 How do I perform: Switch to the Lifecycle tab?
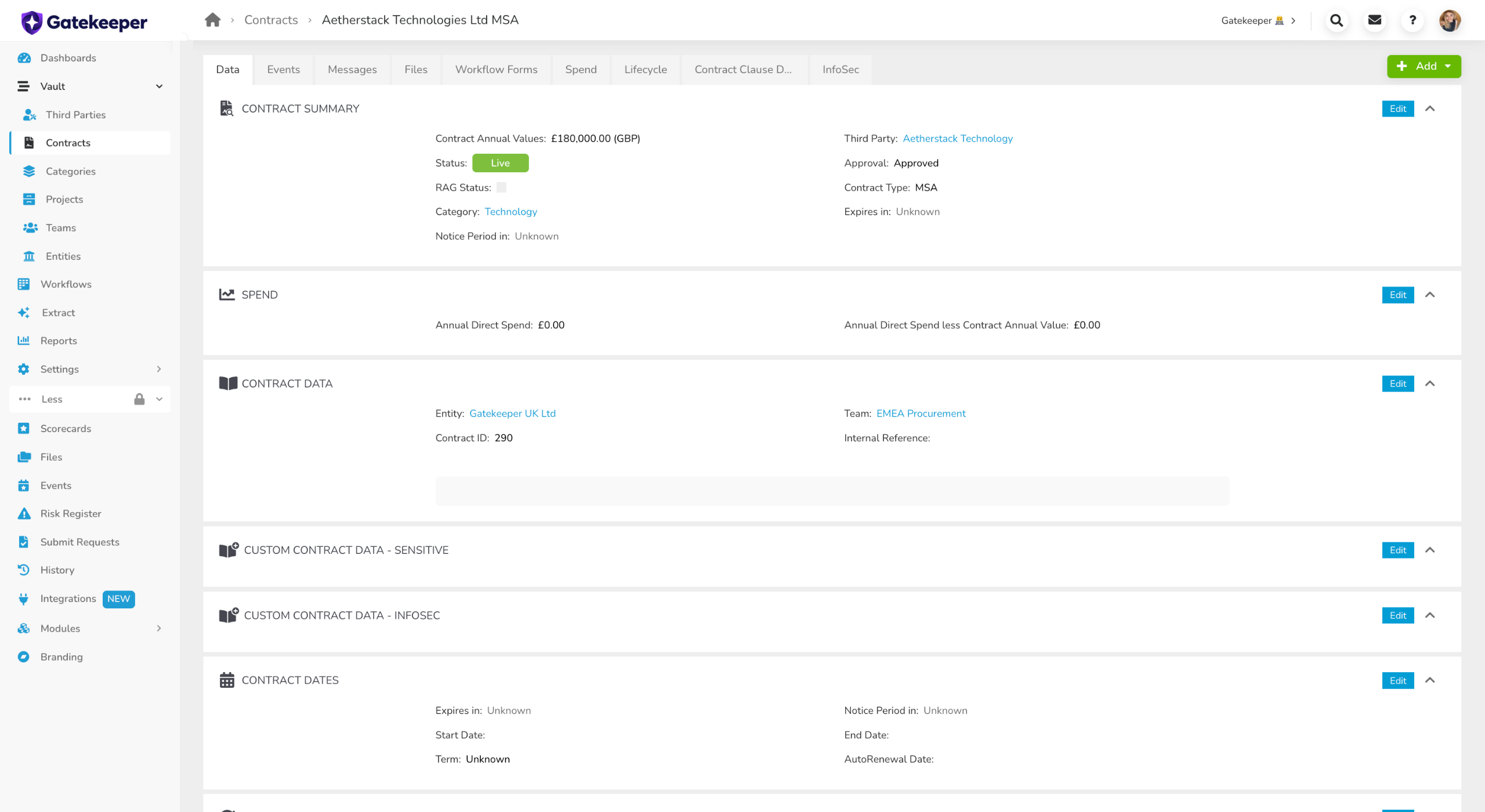coord(646,70)
